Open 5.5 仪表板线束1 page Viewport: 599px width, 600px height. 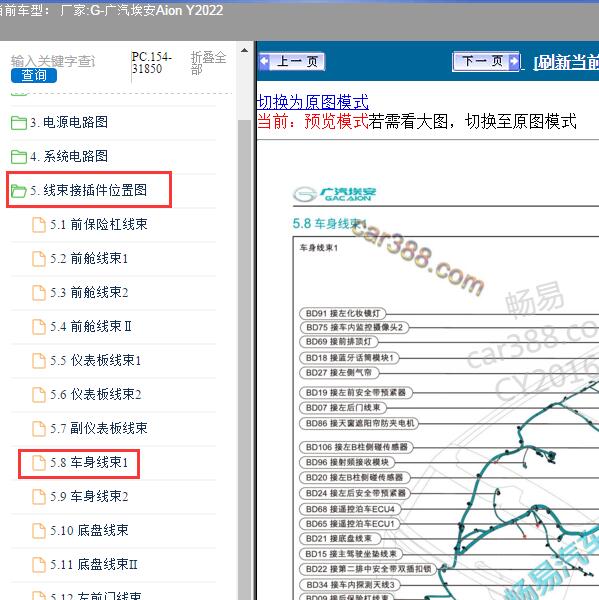pos(95,360)
